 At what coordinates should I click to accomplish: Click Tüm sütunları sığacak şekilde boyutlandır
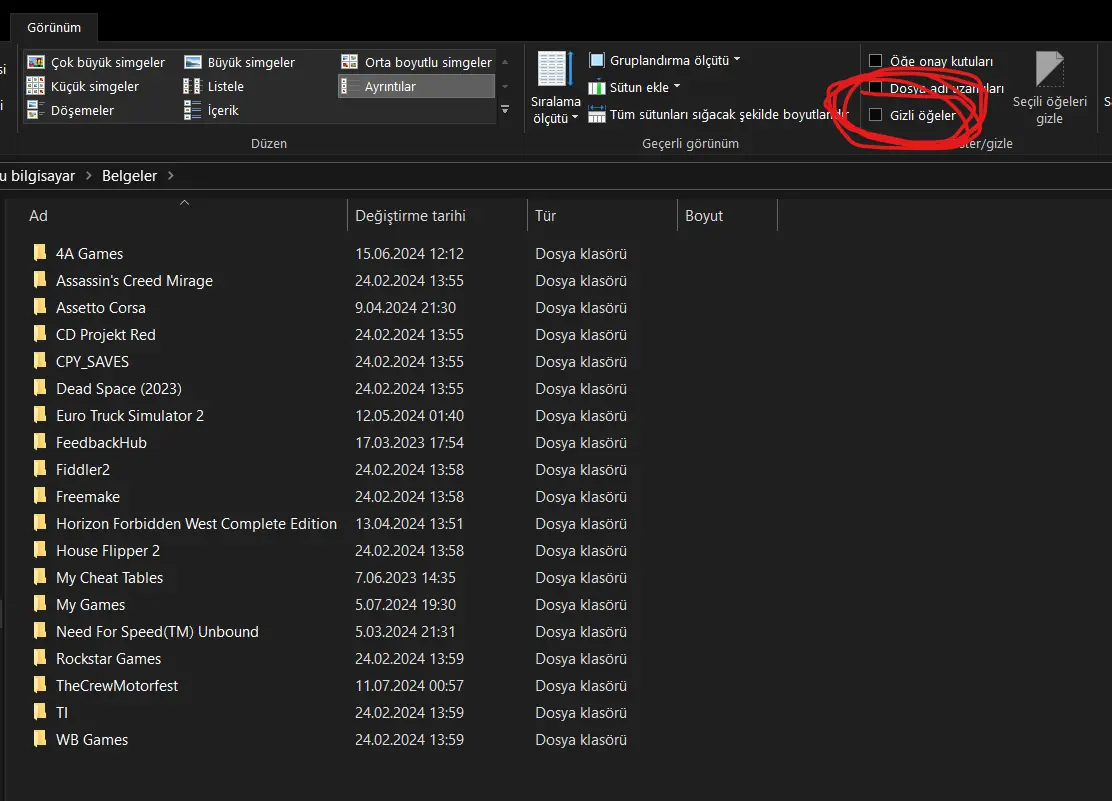(x=718, y=114)
